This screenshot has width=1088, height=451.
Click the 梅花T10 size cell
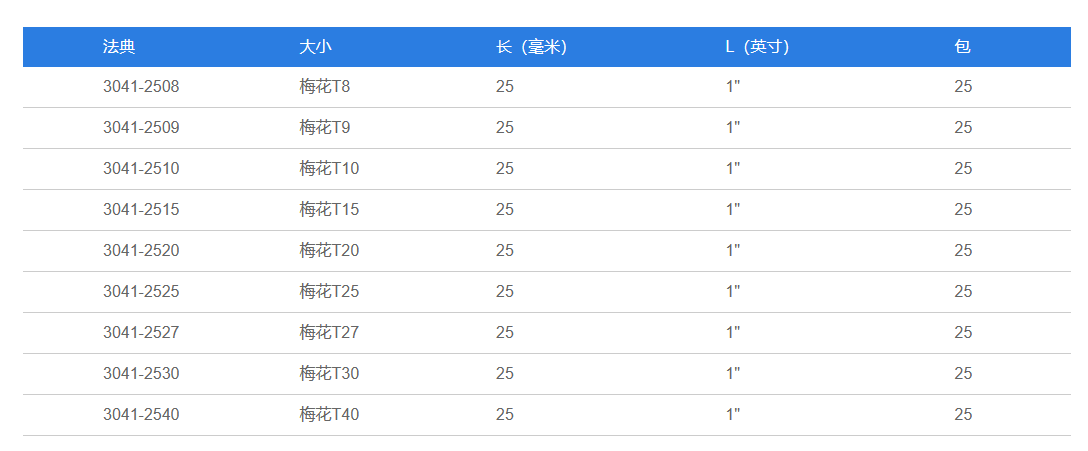tap(329, 169)
